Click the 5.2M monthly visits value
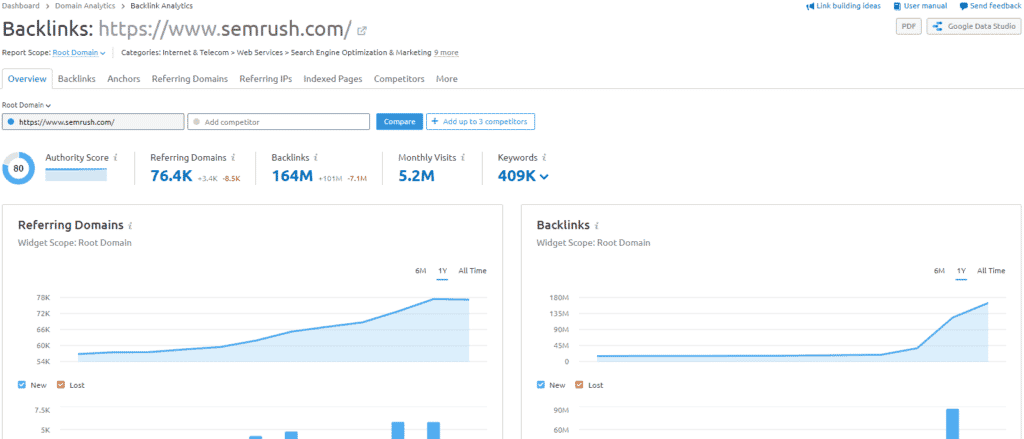This screenshot has height=439, width=1024. coord(416,175)
